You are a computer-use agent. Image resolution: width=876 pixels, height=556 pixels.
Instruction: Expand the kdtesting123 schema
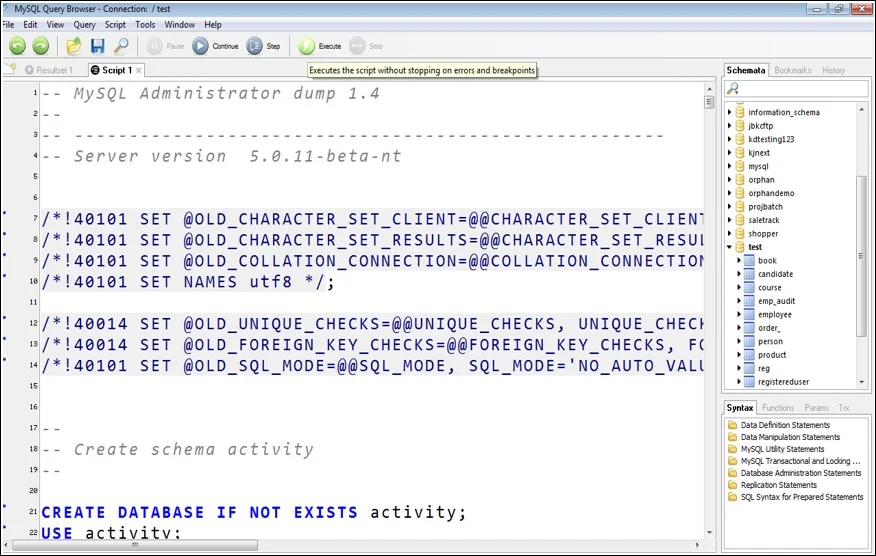[x=730, y=139]
